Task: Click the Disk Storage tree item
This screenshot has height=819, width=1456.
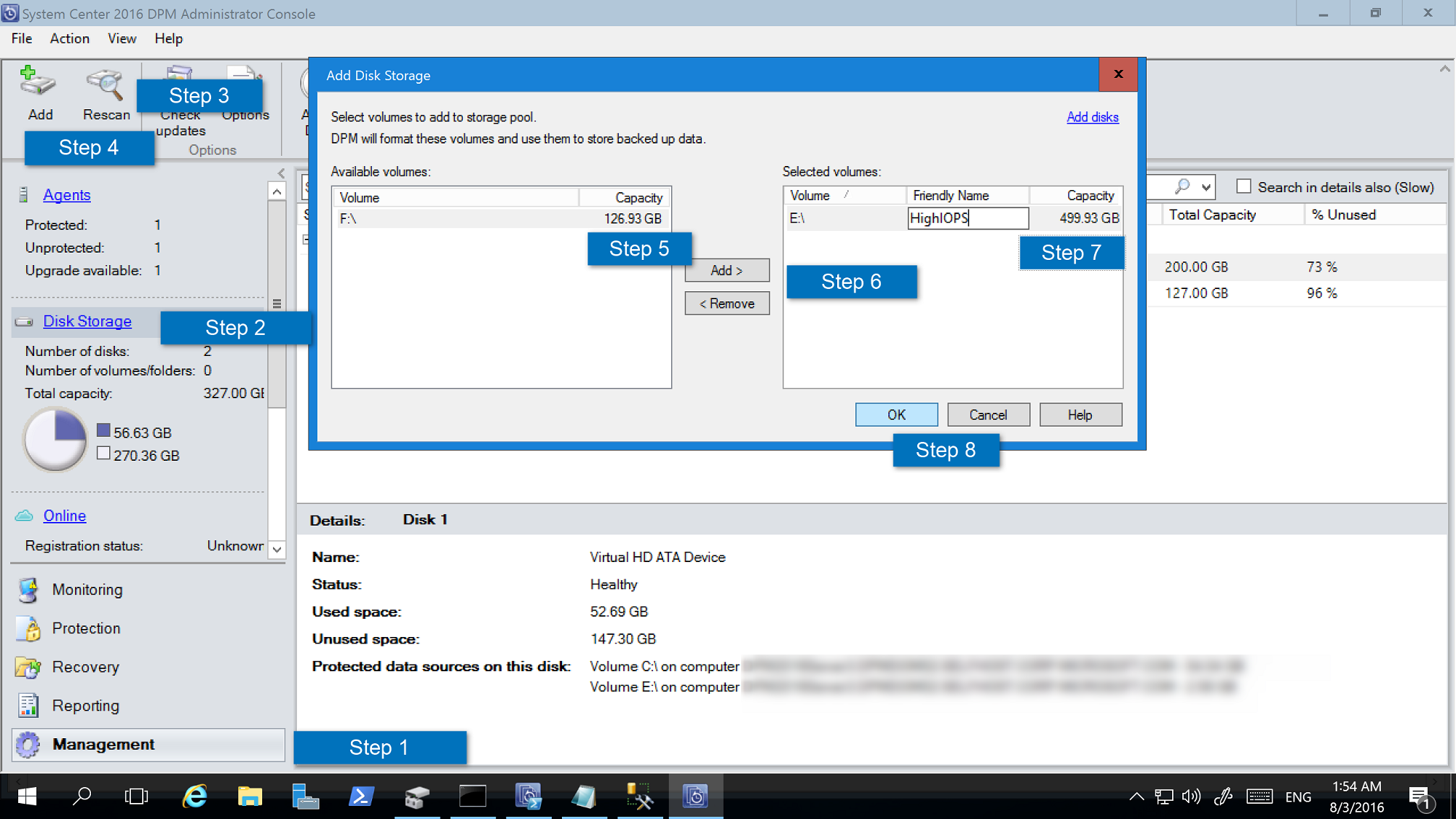Action: (x=86, y=321)
